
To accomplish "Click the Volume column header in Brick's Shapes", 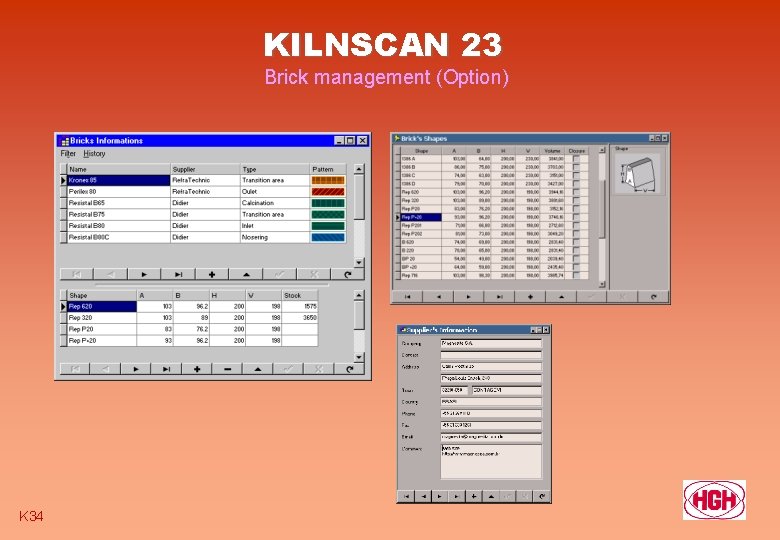I will [552, 151].
